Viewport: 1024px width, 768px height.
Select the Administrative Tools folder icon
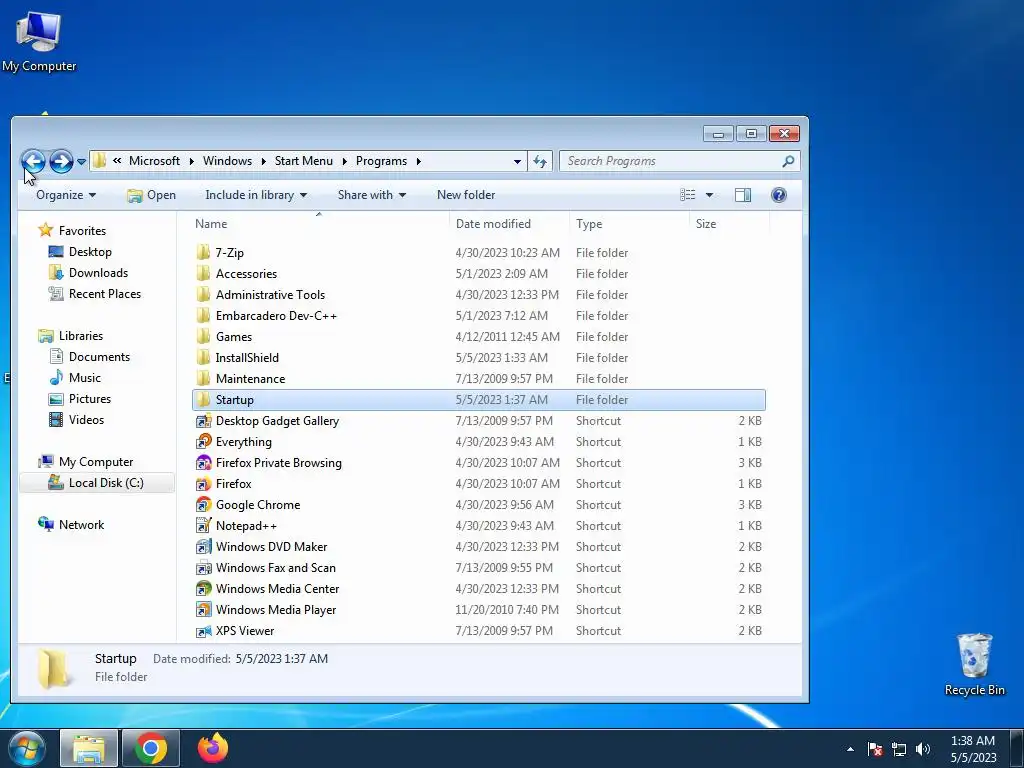click(204, 294)
